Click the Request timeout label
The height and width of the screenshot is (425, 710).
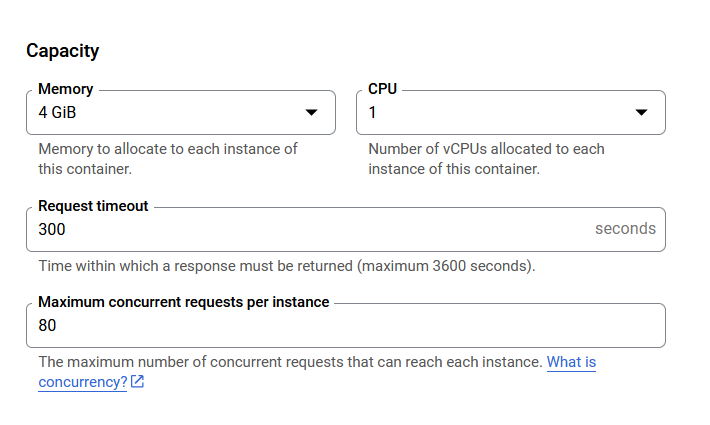pyautogui.click(x=93, y=206)
